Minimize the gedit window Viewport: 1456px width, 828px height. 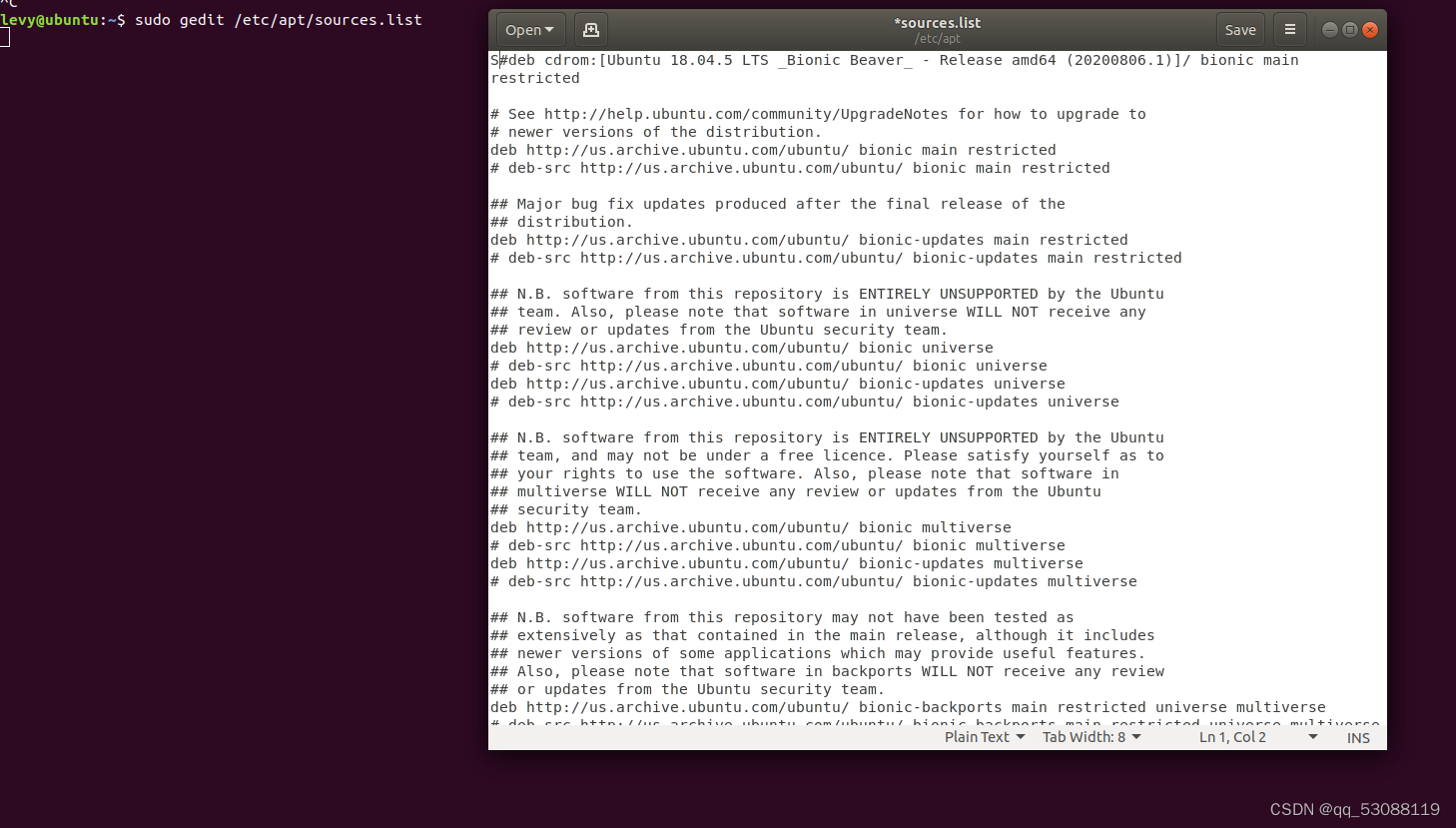click(1329, 30)
